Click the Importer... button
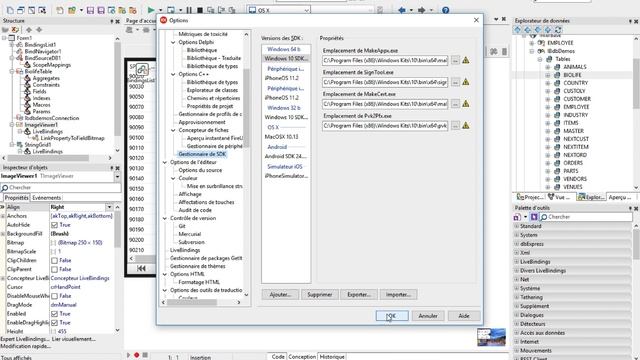The width and height of the screenshot is (640, 360). tap(398, 294)
